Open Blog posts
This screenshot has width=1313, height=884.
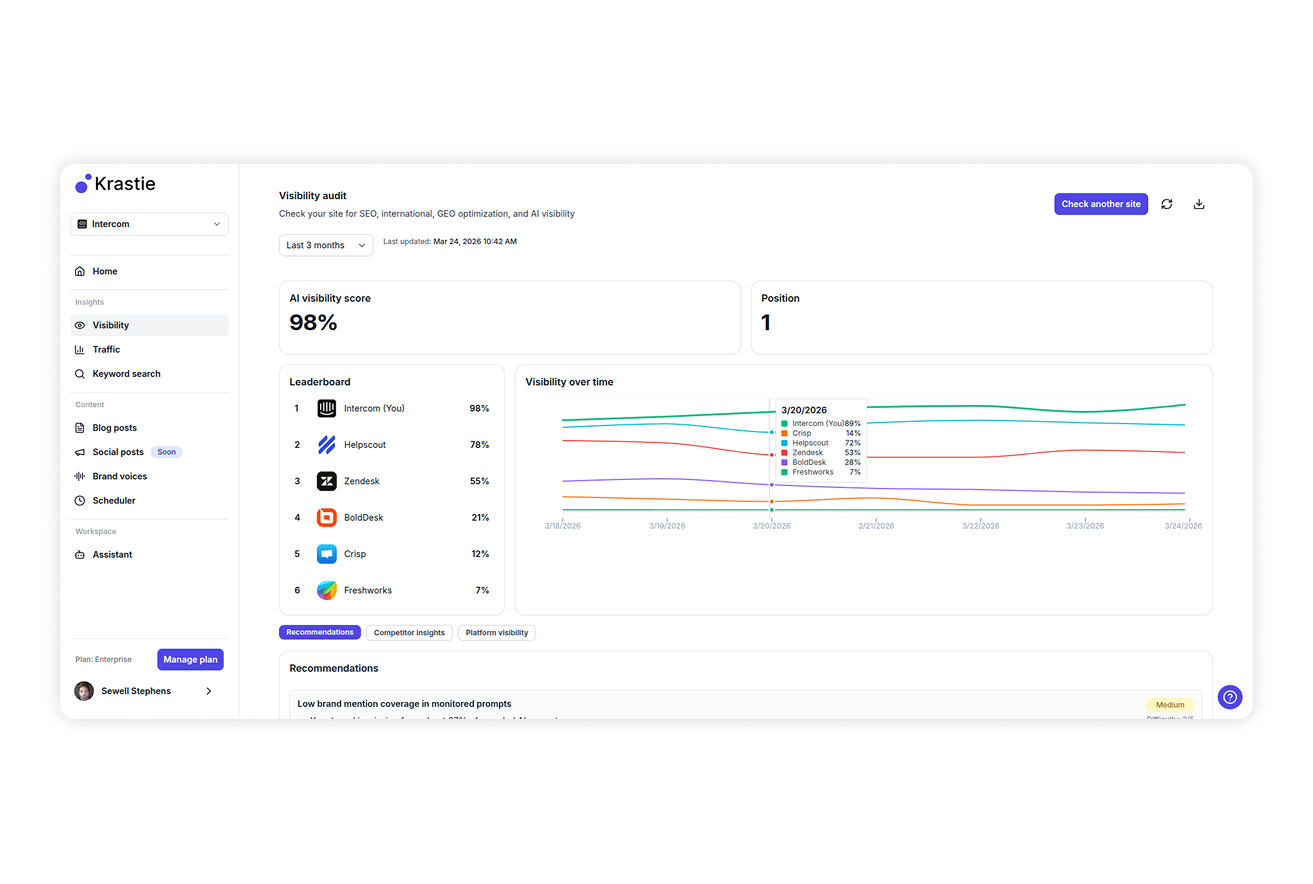149,428
